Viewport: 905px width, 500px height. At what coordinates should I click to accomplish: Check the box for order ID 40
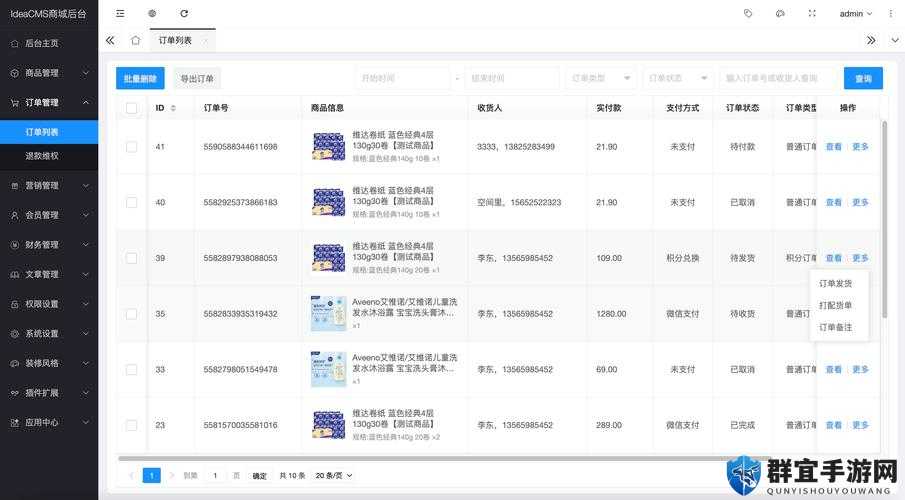coord(132,203)
